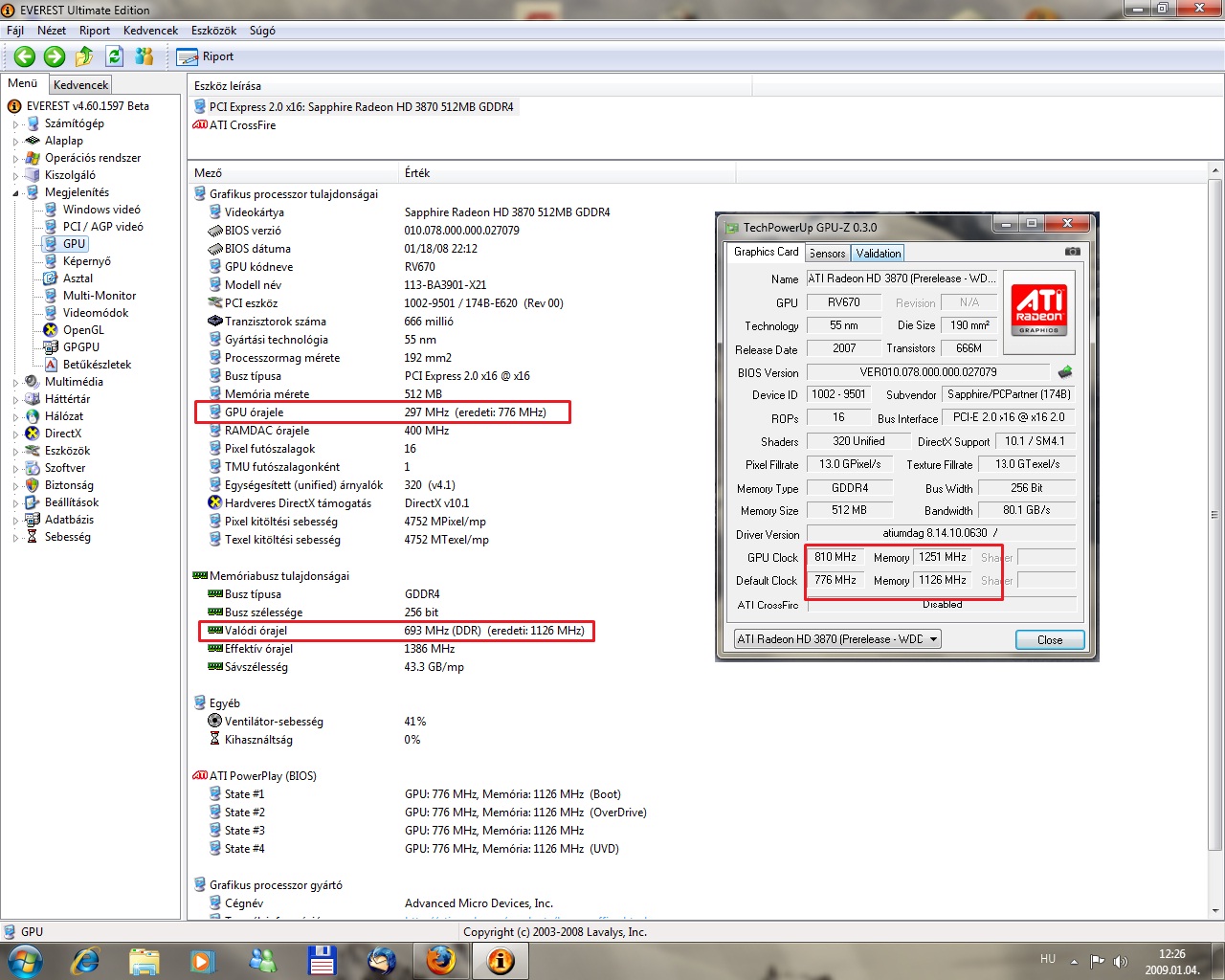The width and height of the screenshot is (1225, 980).
Task: Click the GPU-Z BIOS Version field
Action: click(x=928, y=372)
